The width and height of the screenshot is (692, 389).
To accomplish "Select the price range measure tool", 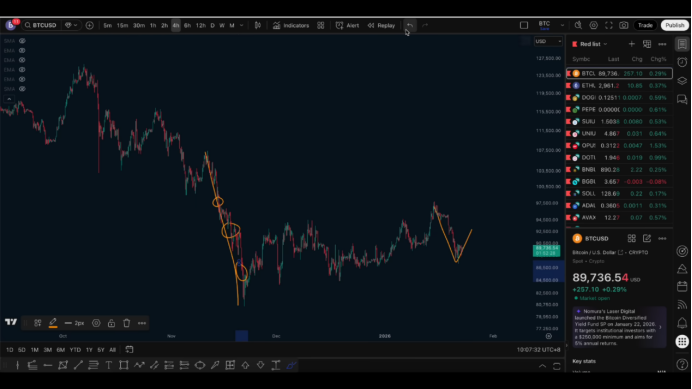I will (276, 365).
